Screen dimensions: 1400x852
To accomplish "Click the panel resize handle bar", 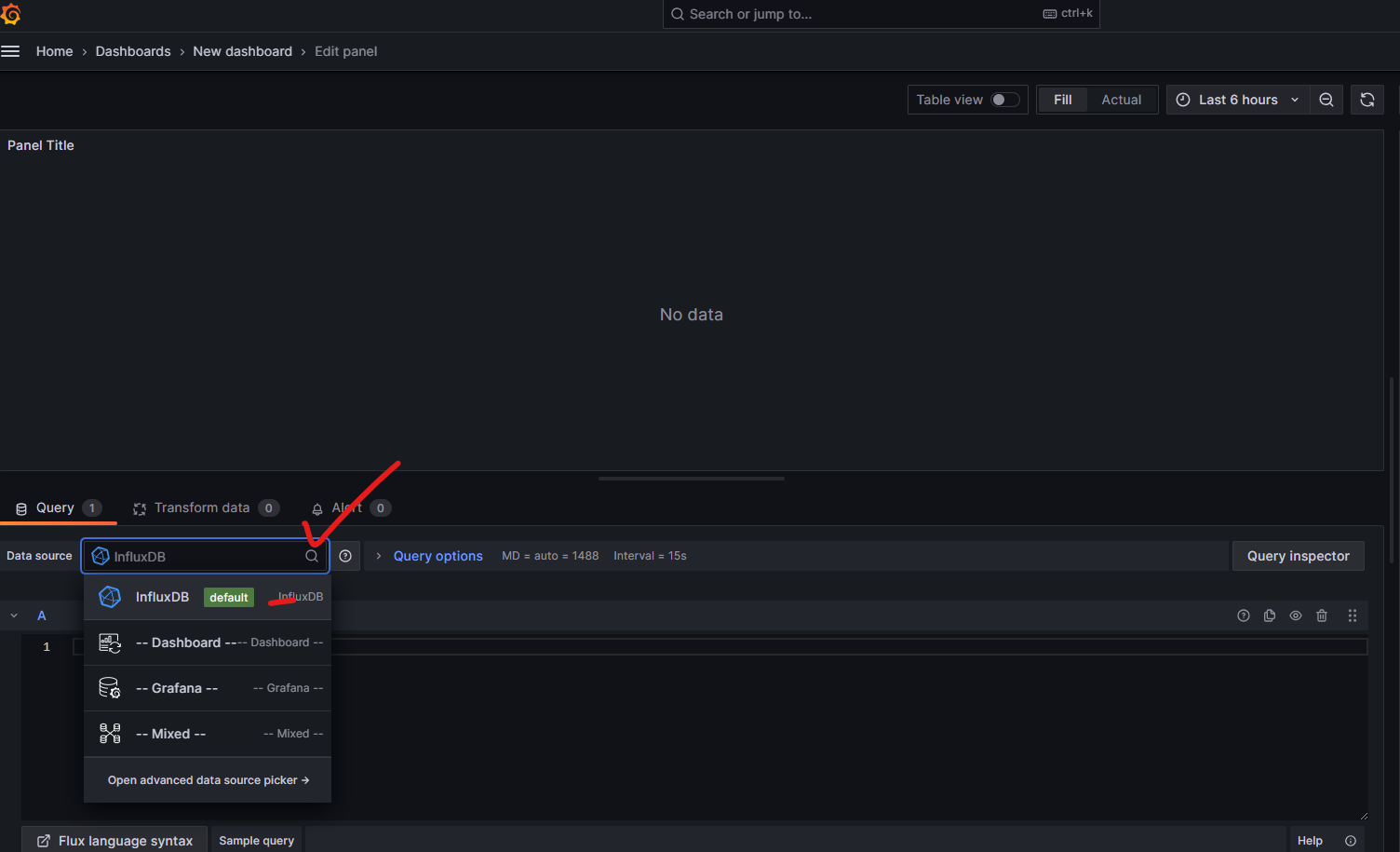I will (692, 479).
